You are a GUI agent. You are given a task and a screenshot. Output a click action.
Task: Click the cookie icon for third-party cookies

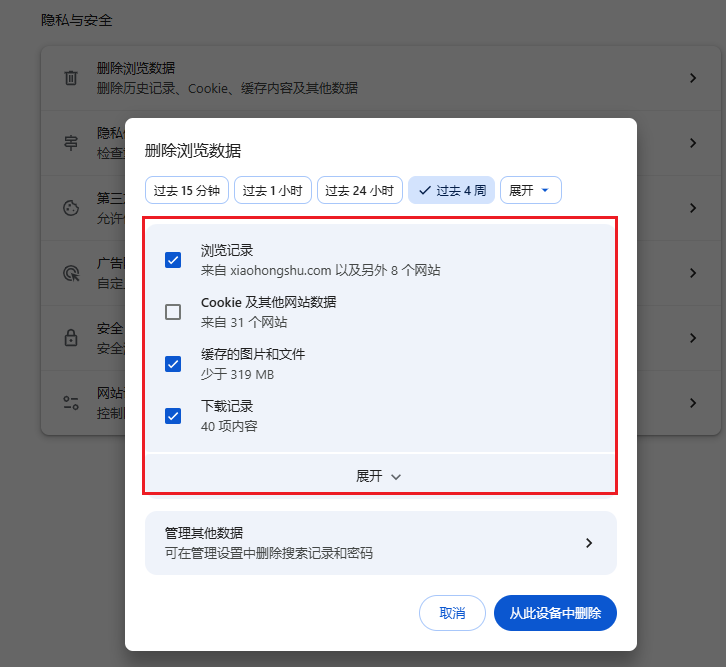pyautogui.click(x=71, y=208)
